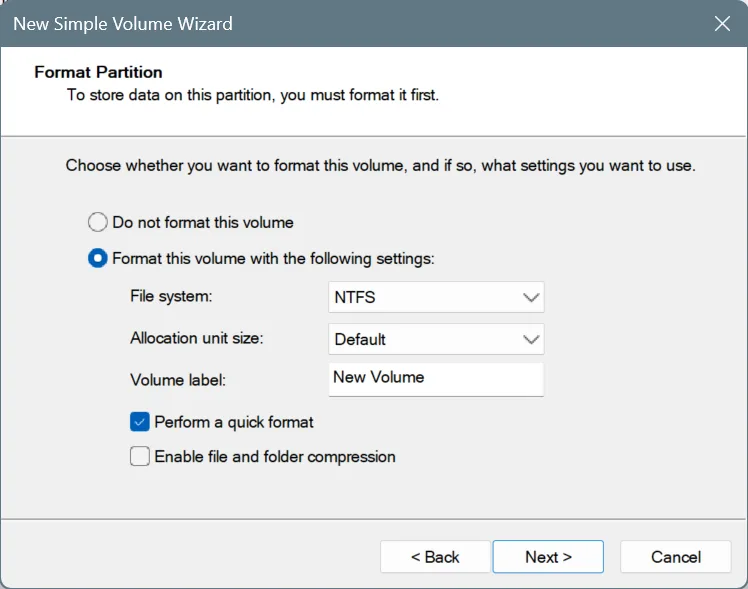Select the Do not format this volume radio button
The image size is (748, 589).
point(97,222)
